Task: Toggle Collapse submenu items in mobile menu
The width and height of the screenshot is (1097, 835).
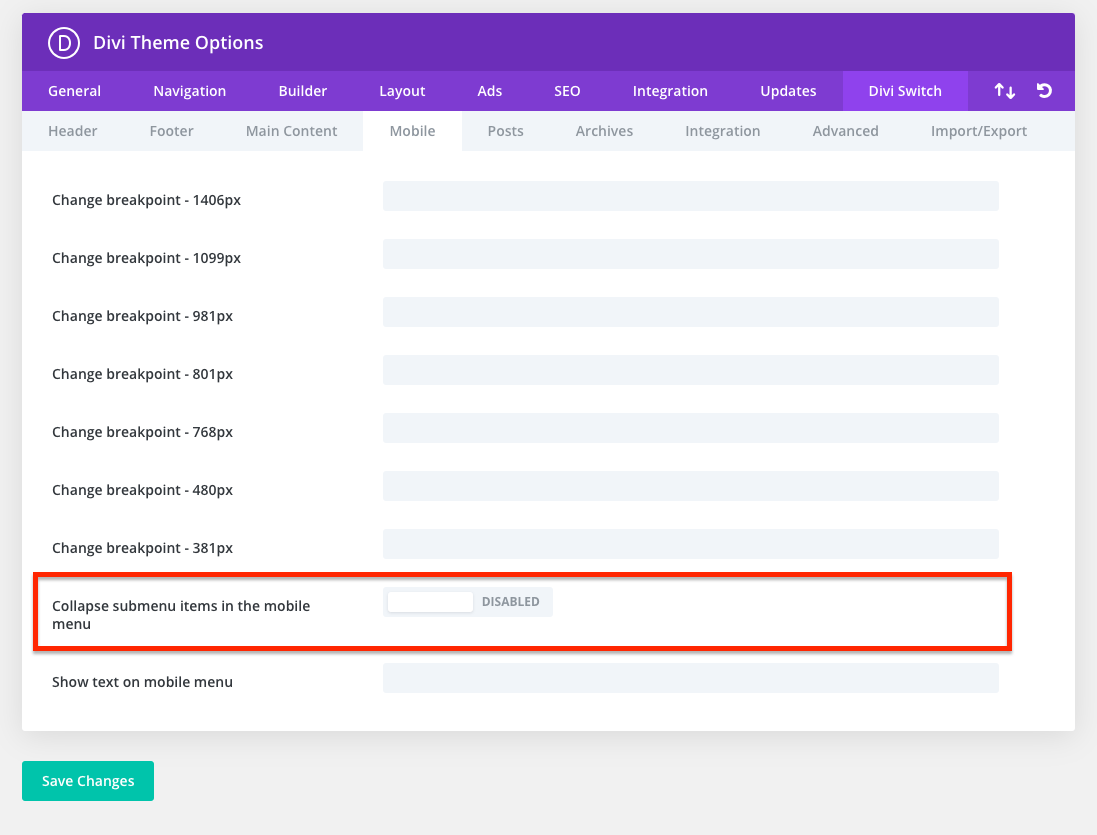Action: (467, 602)
